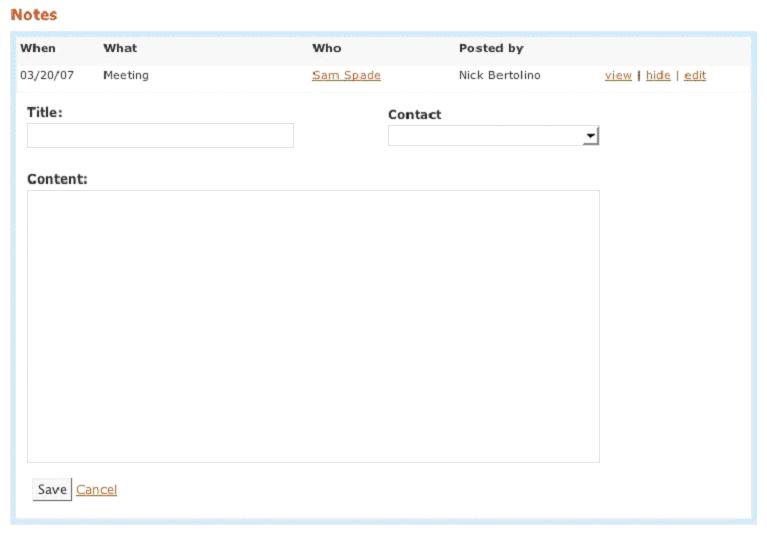Expand the Contact dropdown list

pos(591,136)
